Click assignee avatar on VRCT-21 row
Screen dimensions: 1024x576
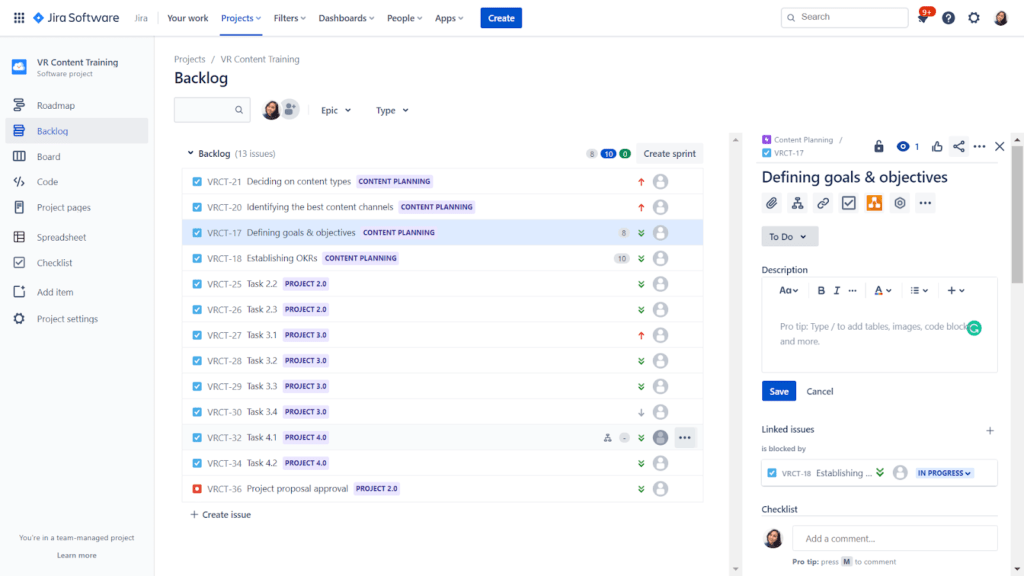(x=660, y=182)
